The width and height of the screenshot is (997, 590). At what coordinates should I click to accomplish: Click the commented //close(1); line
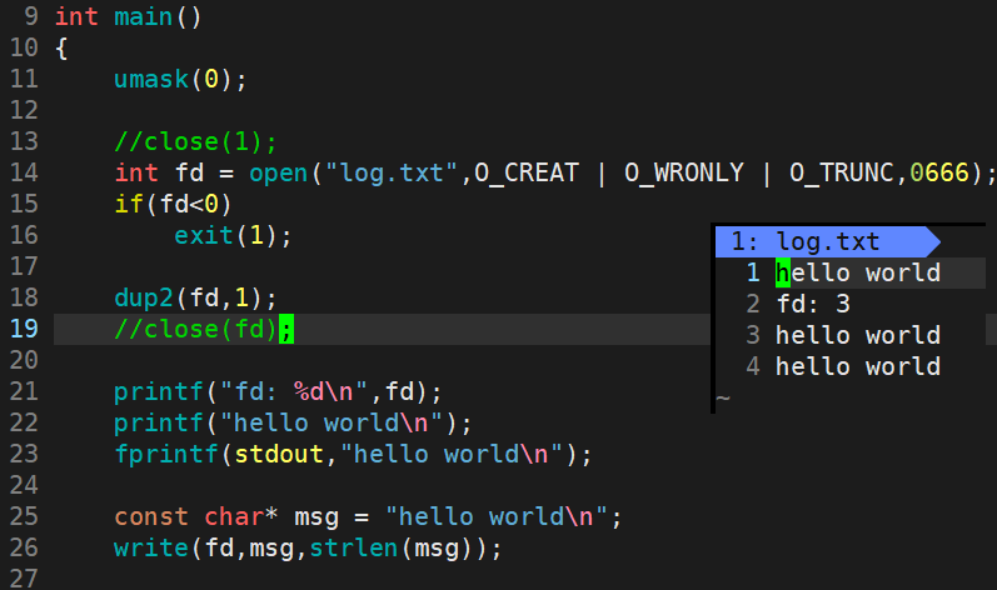[195, 142]
